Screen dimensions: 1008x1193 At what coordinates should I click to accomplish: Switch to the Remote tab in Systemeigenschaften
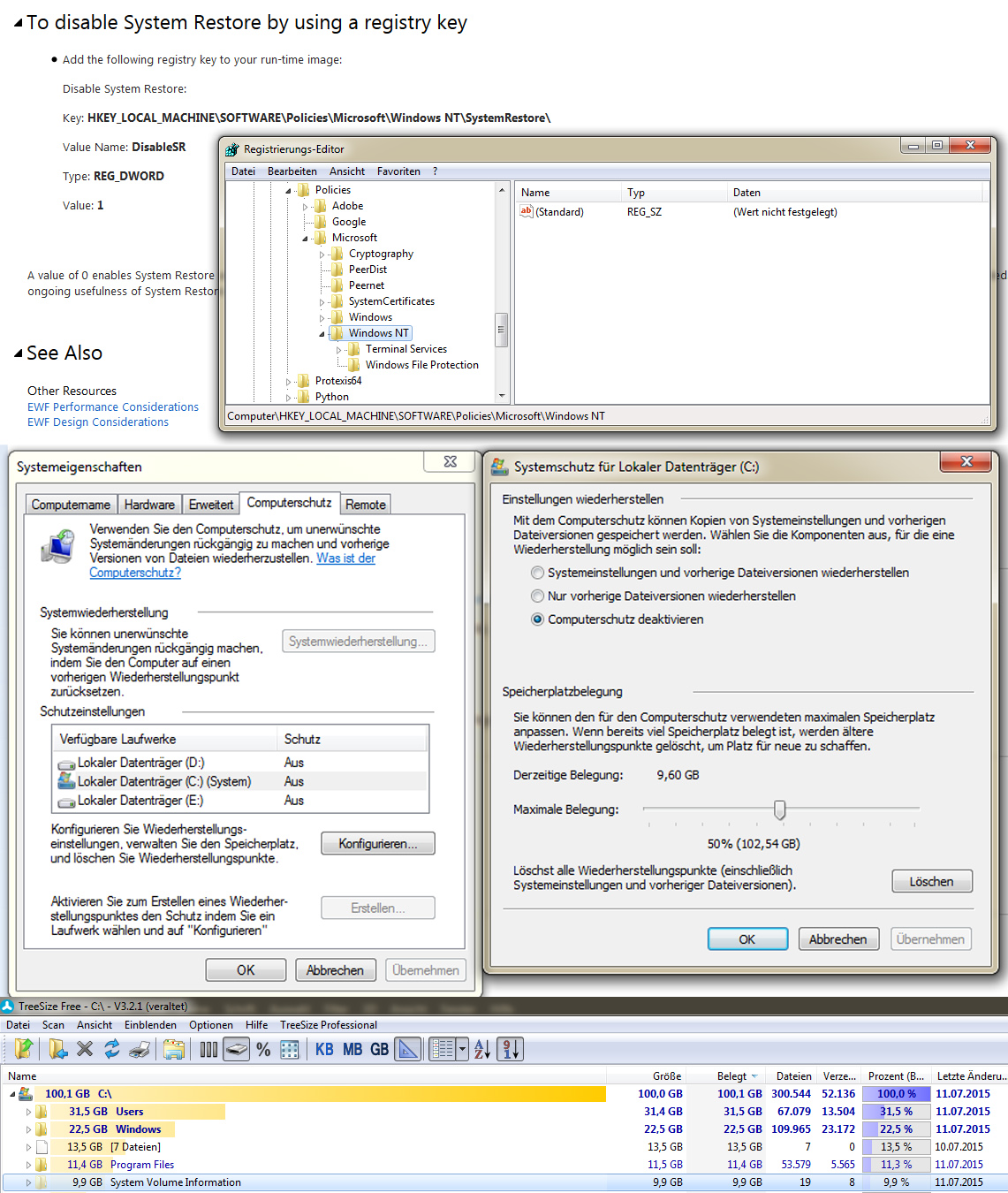click(x=366, y=505)
